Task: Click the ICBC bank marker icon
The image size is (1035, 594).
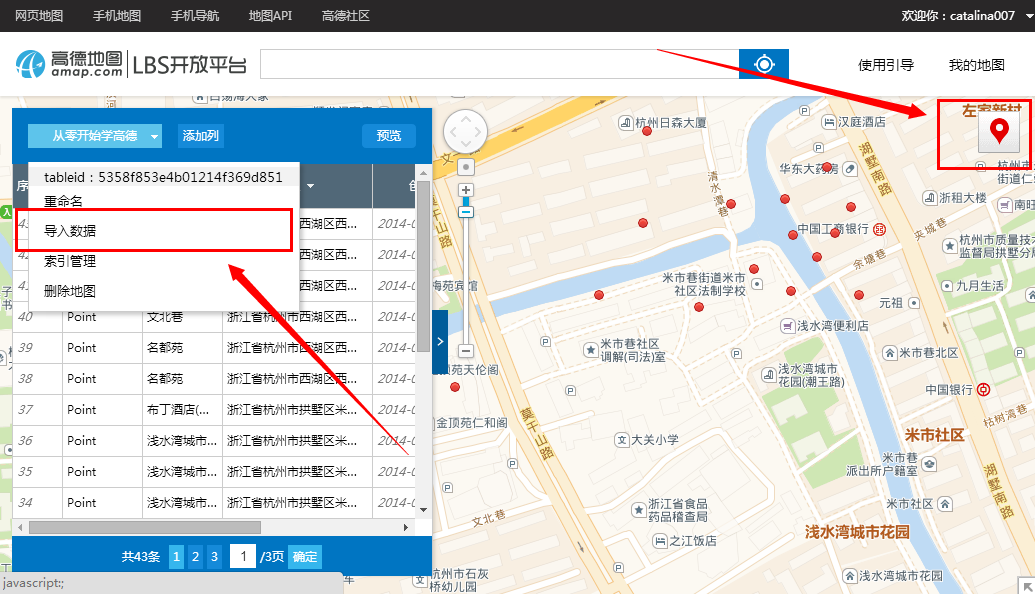Action: [x=879, y=229]
